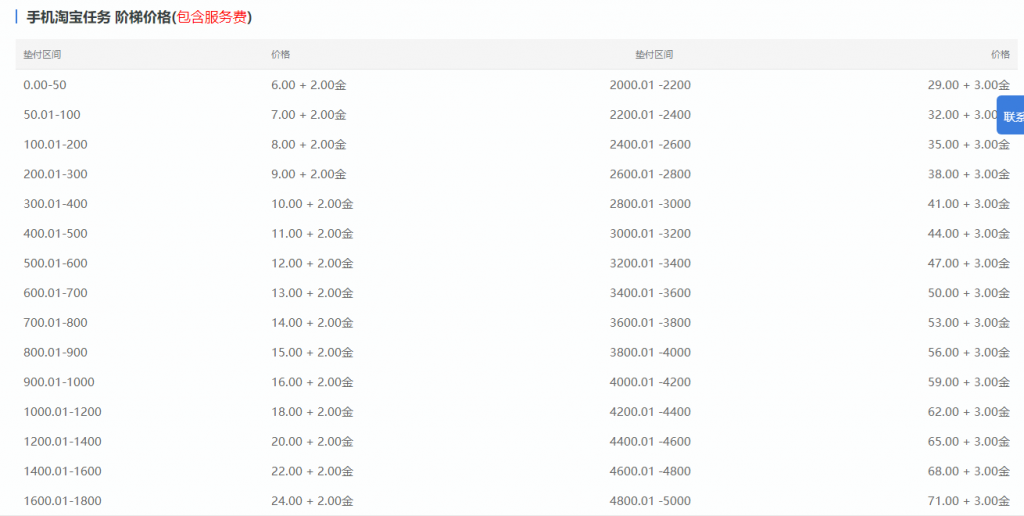The width and height of the screenshot is (1024, 516).
Task: Select the 2000.01 -2200 range cell
Action: pyautogui.click(x=650, y=85)
